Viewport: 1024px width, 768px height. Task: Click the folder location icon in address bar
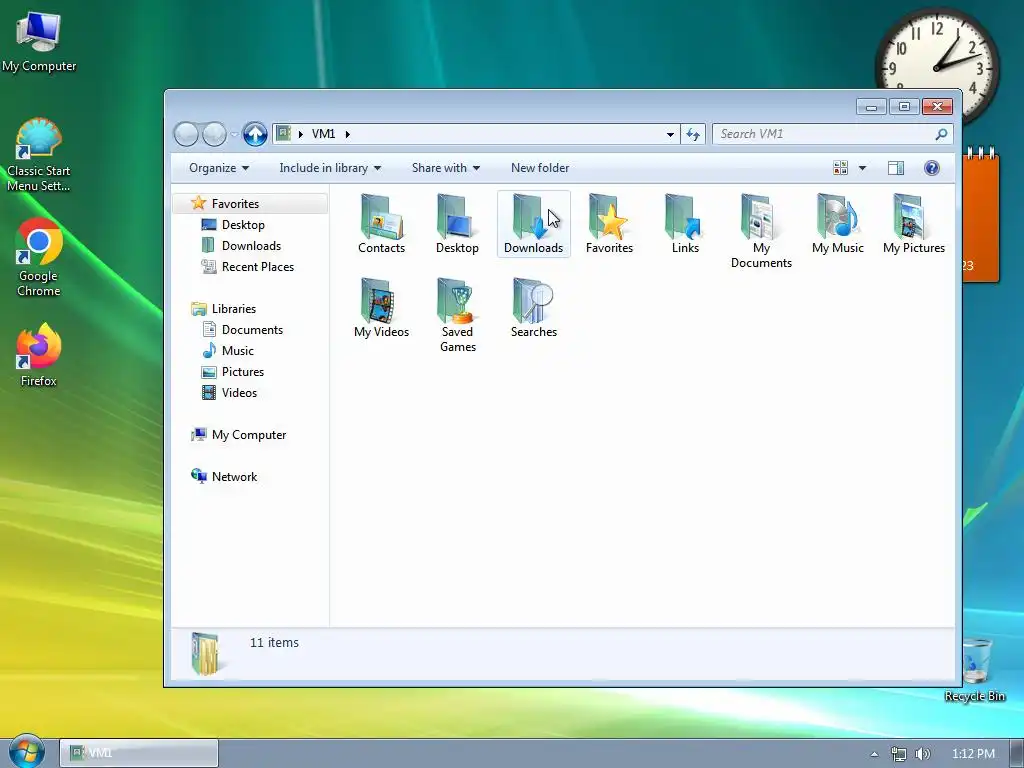(x=283, y=134)
